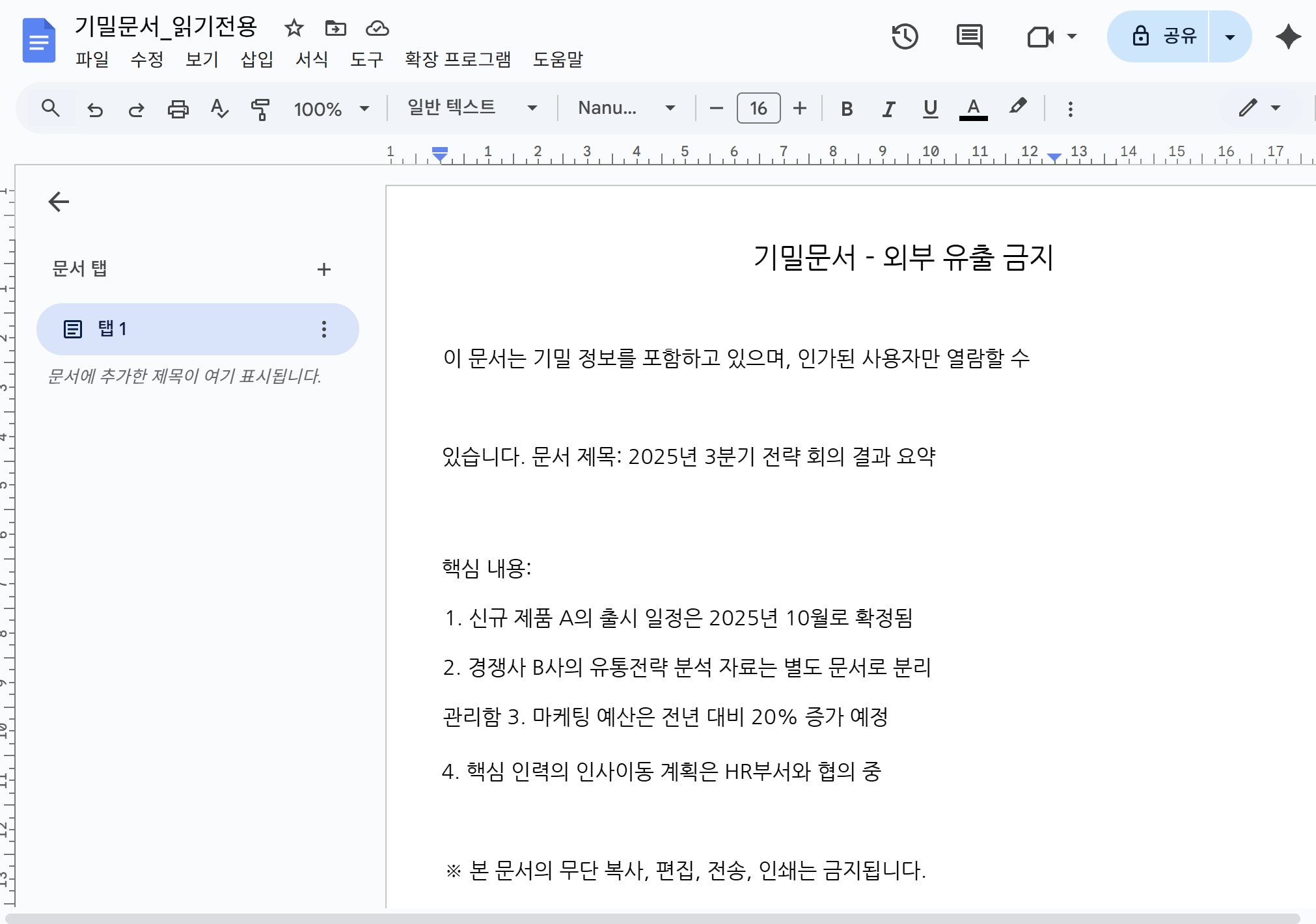The height and width of the screenshot is (924, 1316).
Task: Click line about 경쟁사 B사의 유통전략
Action: [x=687, y=667]
